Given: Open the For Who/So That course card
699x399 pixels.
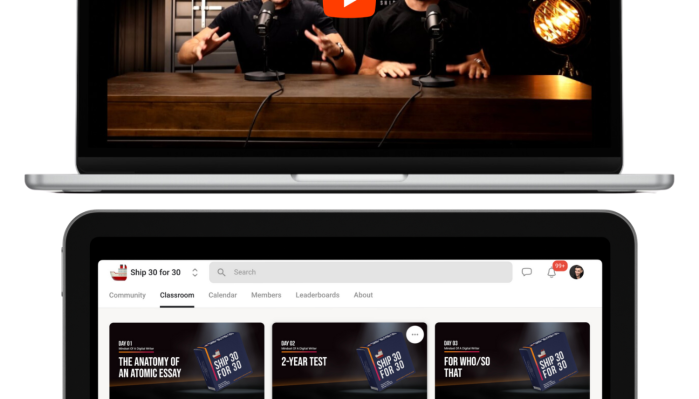Looking at the screenshot, I should point(512,361).
